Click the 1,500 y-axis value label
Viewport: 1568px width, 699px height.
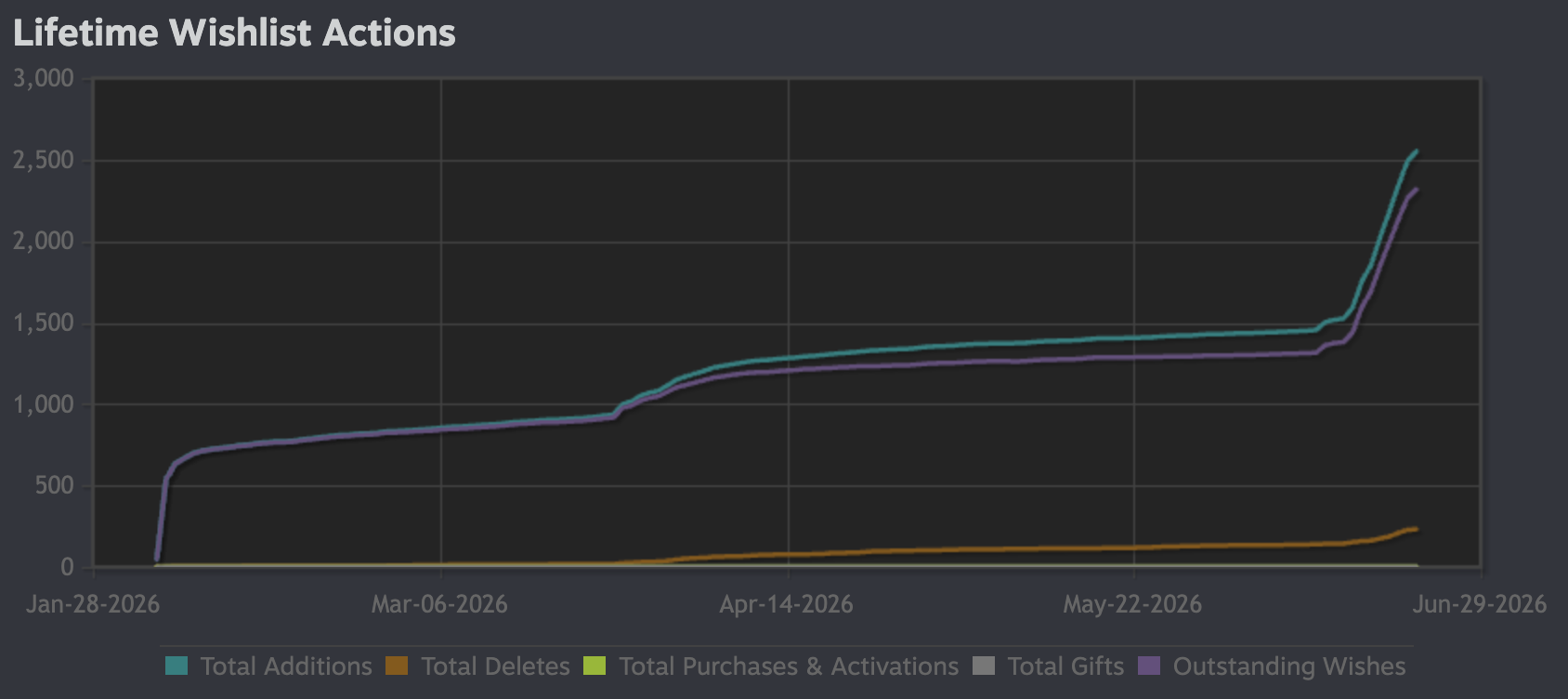44,323
